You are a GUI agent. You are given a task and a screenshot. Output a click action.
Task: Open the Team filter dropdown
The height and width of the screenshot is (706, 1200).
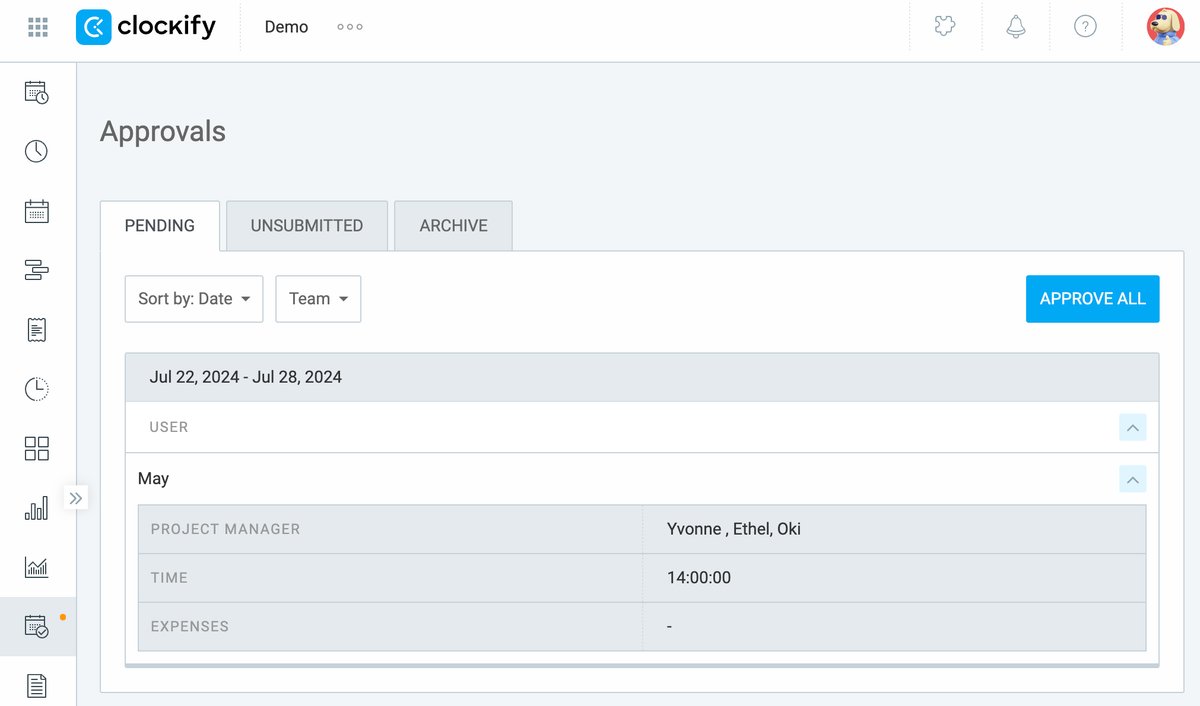pyautogui.click(x=318, y=299)
